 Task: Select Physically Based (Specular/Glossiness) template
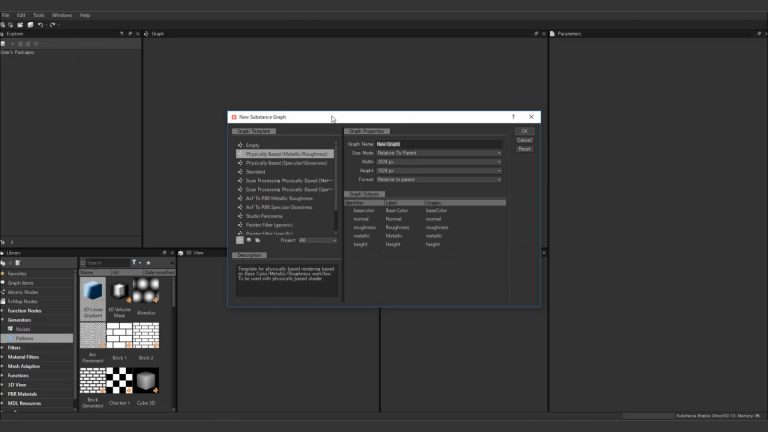pos(286,162)
